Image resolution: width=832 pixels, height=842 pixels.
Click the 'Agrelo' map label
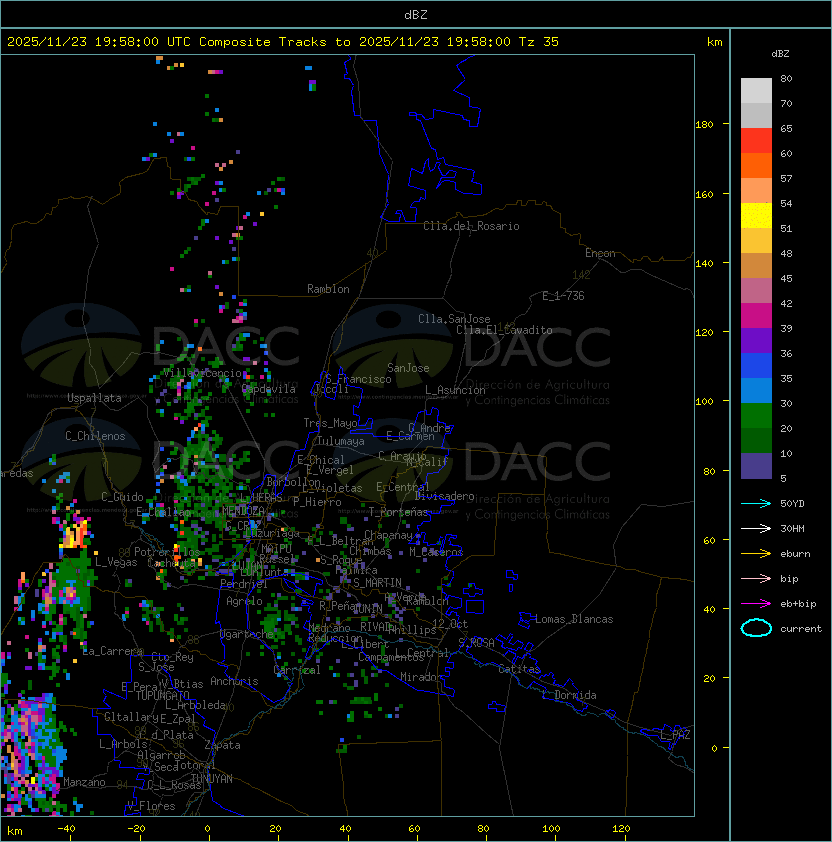point(244,601)
